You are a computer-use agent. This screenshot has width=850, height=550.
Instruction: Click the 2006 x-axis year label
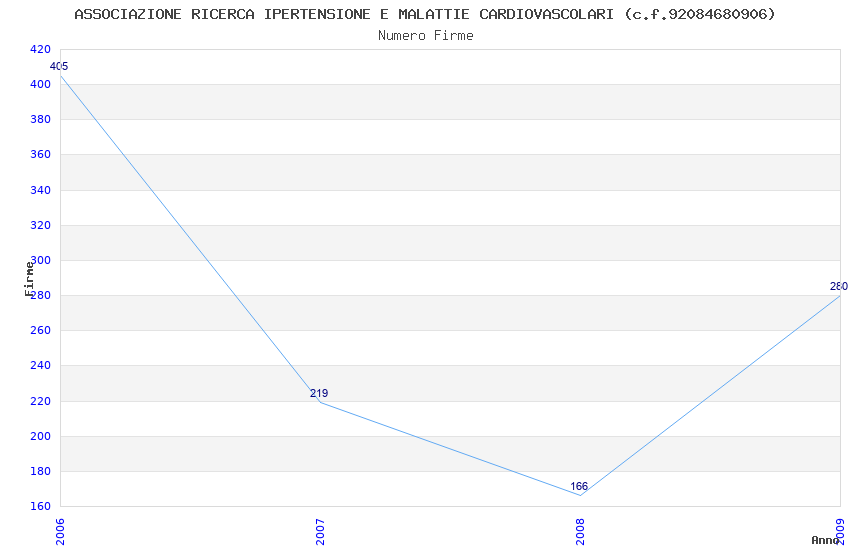coord(60,531)
